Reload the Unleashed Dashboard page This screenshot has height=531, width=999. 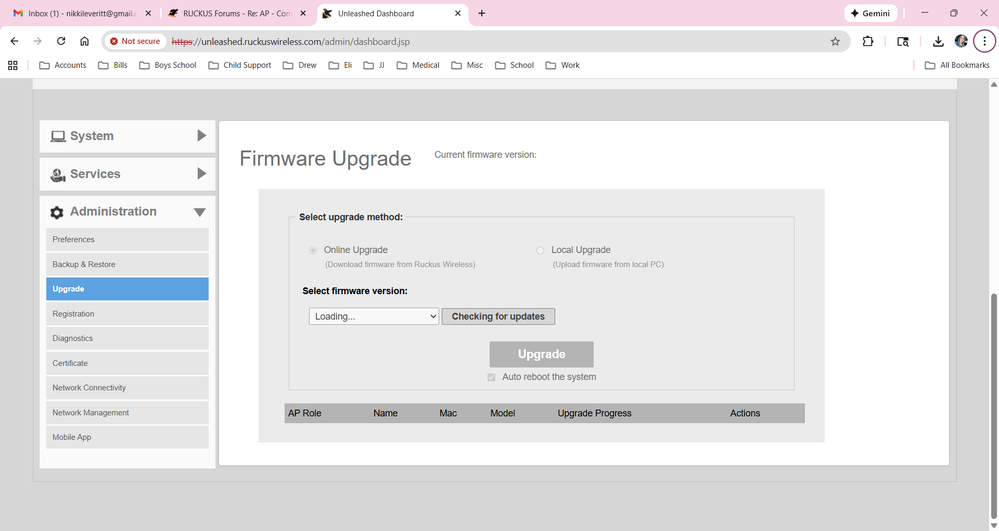click(x=61, y=41)
